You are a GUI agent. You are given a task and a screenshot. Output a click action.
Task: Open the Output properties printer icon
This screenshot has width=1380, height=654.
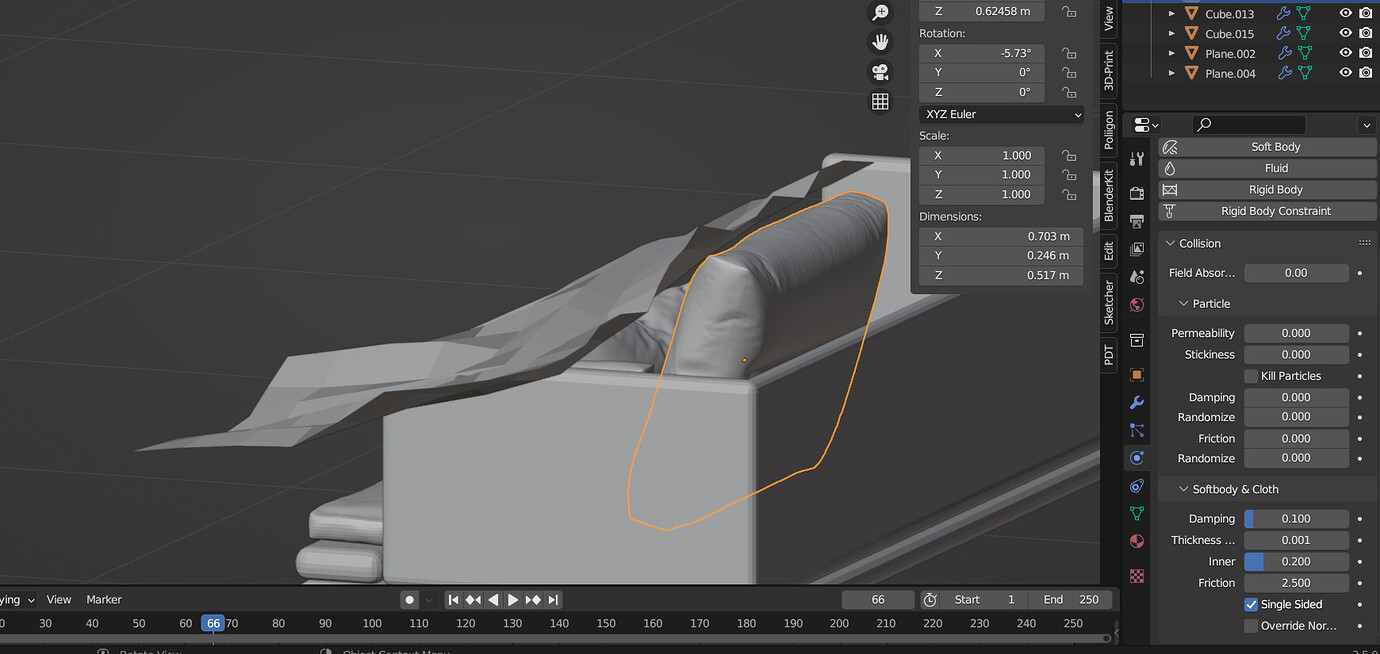pos(1136,221)
